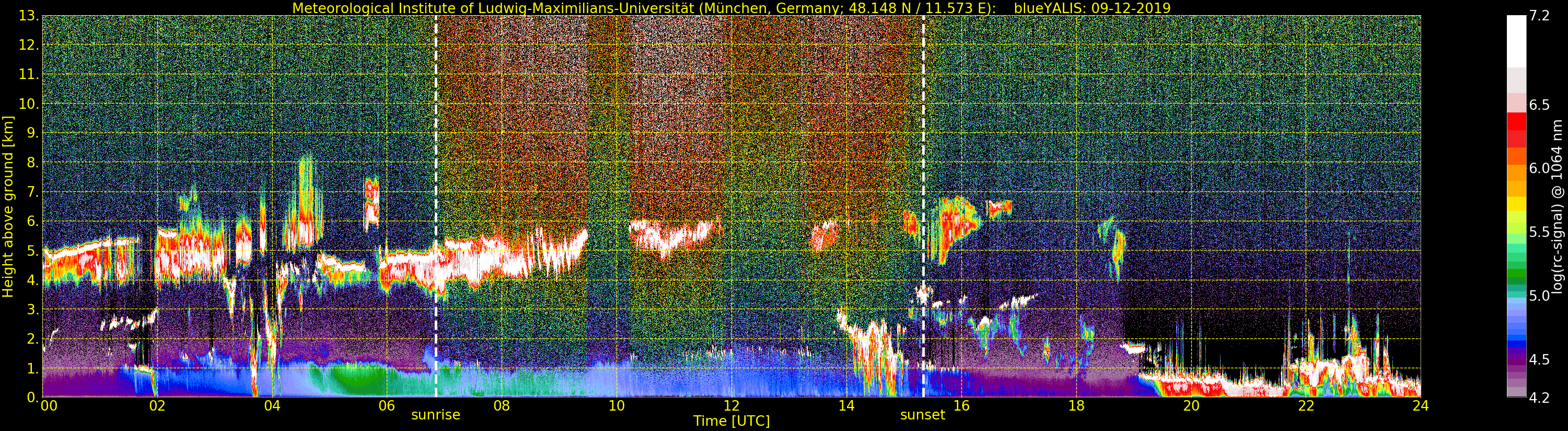Click the height axis tick '13.'
The width and height of the screenshot is (1568, 431).
point(29,16)
